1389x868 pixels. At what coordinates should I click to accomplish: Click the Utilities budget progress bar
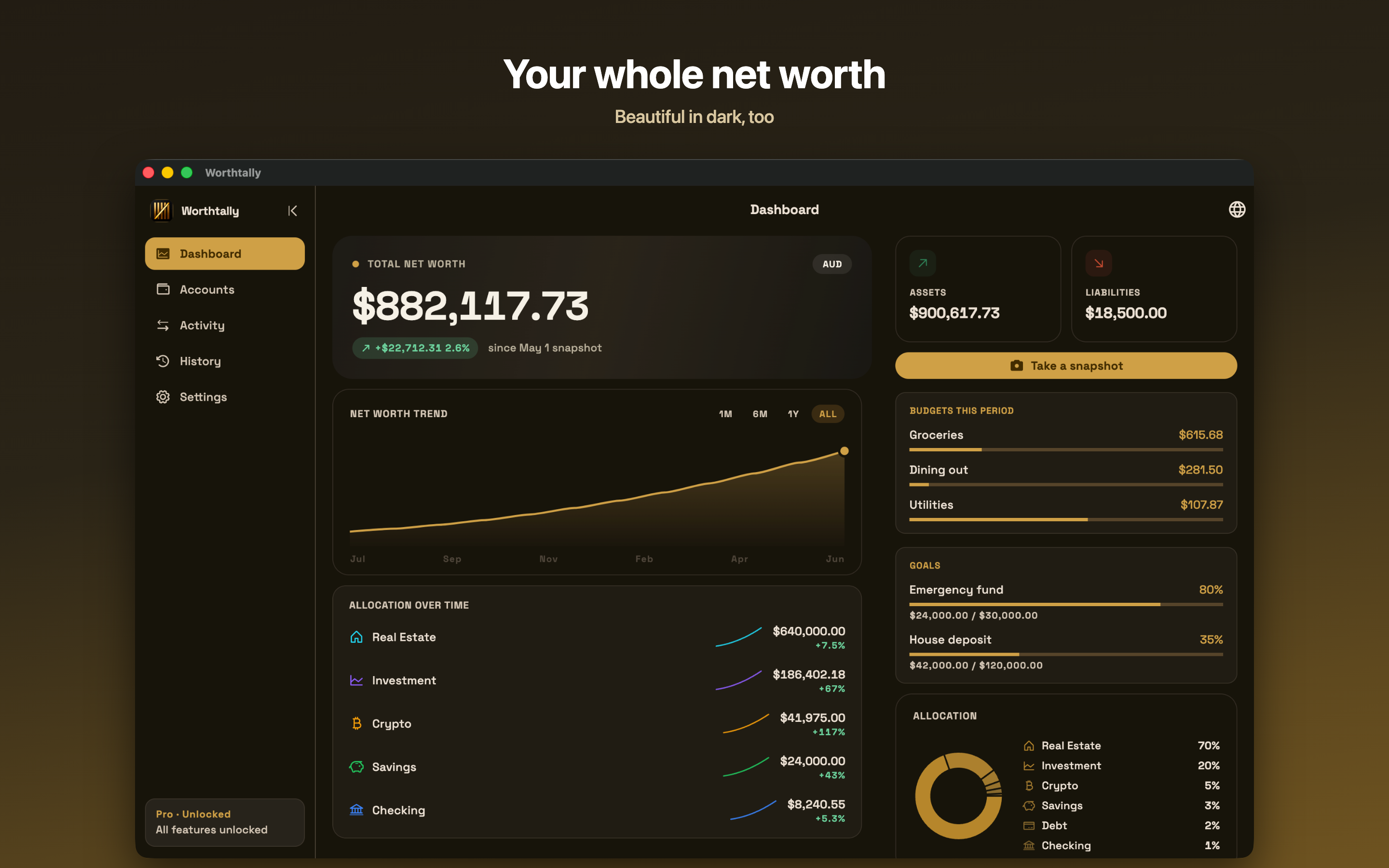click(x=1066, y=519)
